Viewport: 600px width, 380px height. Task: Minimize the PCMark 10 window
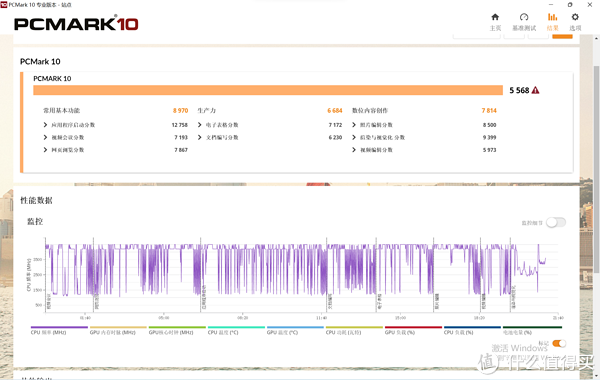[551, 5]
